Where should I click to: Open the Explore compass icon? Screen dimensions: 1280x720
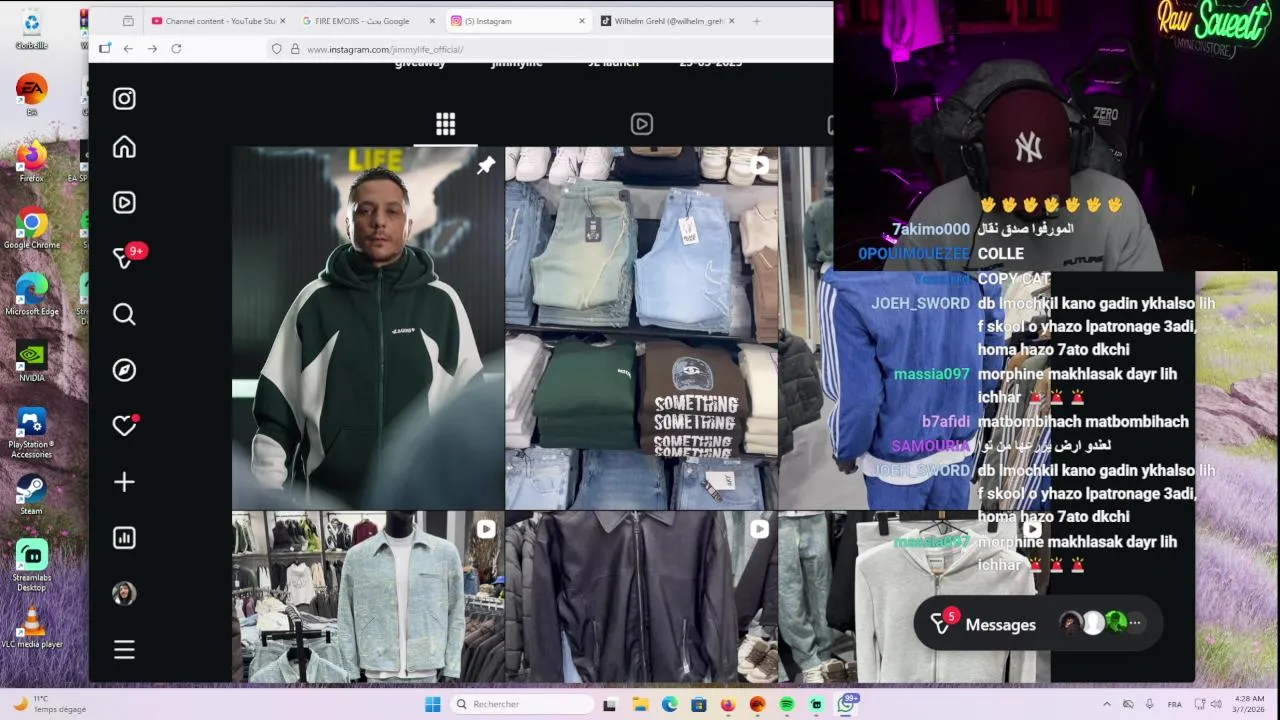pyautogui.click(x=124, y=370)
